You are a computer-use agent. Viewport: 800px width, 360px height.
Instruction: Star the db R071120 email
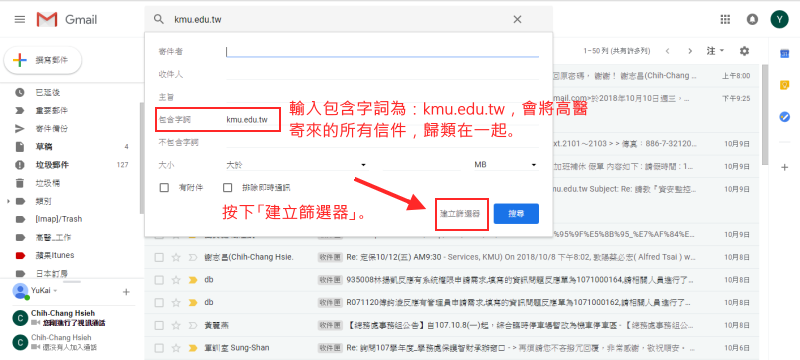[176, 302]
